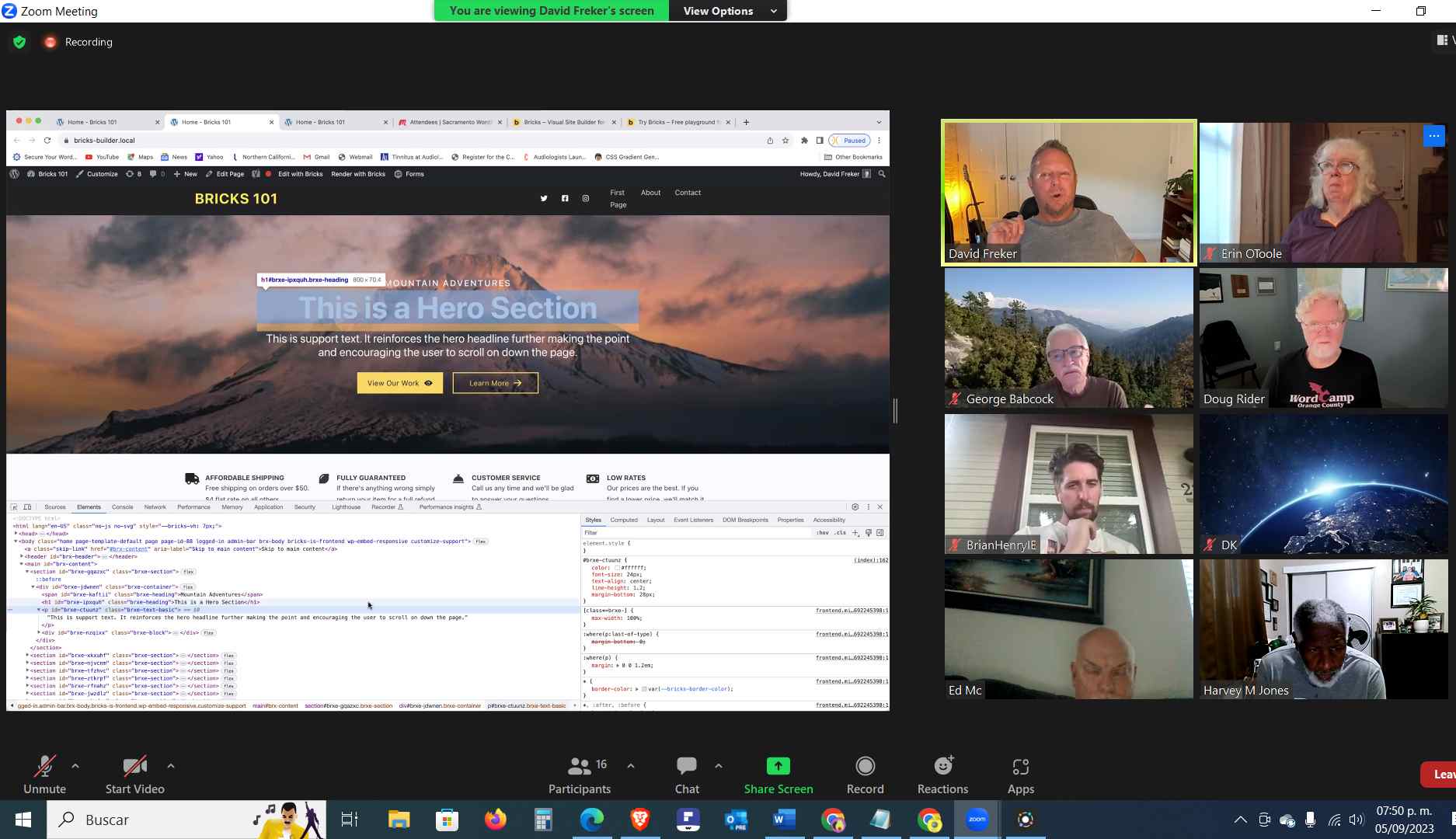Start Video camera toggle
Image resolution: width=1456 pixels, height=839 pixels.
tap(134, 775)
